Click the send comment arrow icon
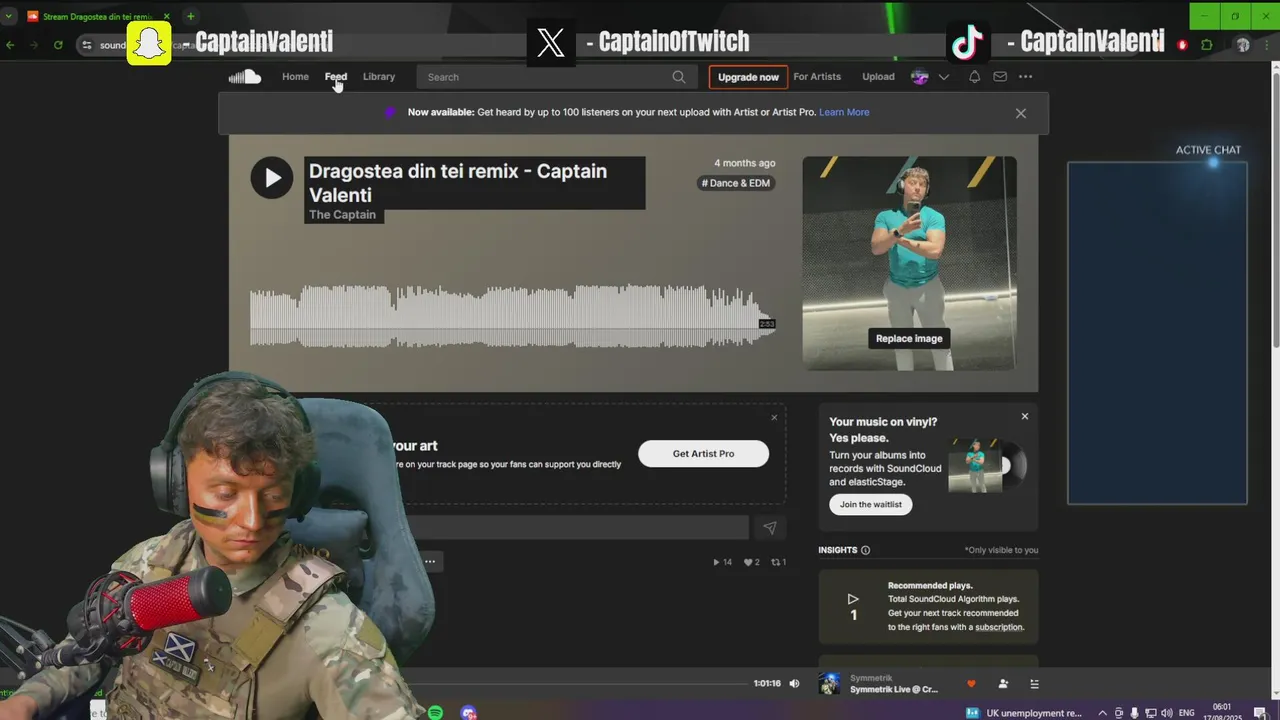 pyautogui.click(x=770, y=528)
